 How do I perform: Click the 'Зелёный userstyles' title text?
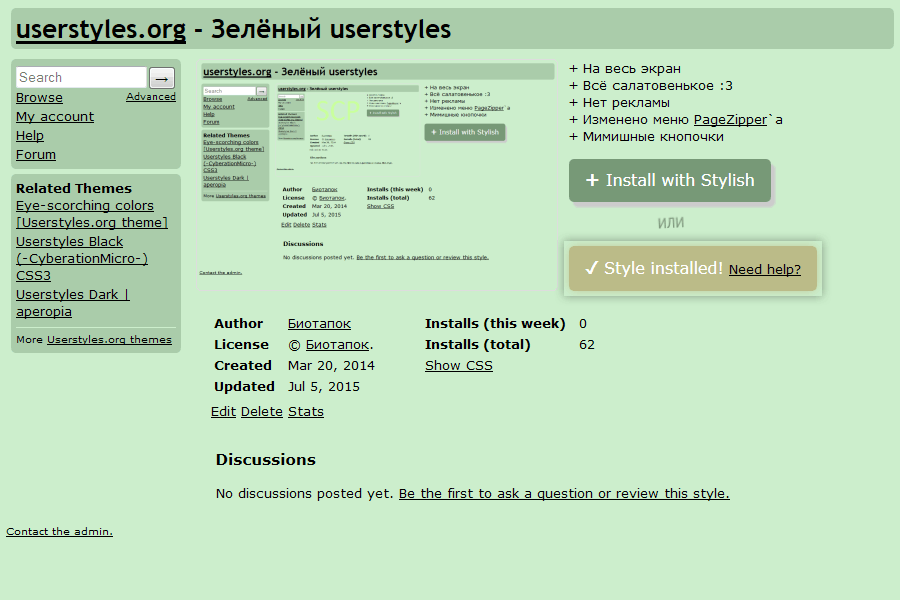tap(331, 29)
